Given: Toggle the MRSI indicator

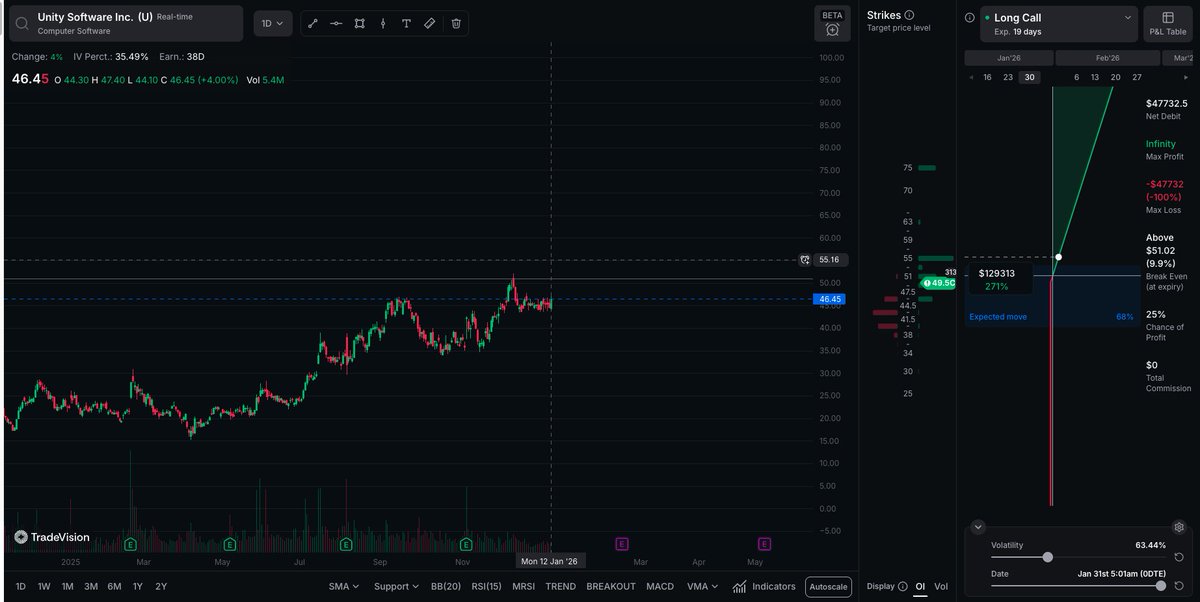Looking at the screenshot, I should point(523,587).
